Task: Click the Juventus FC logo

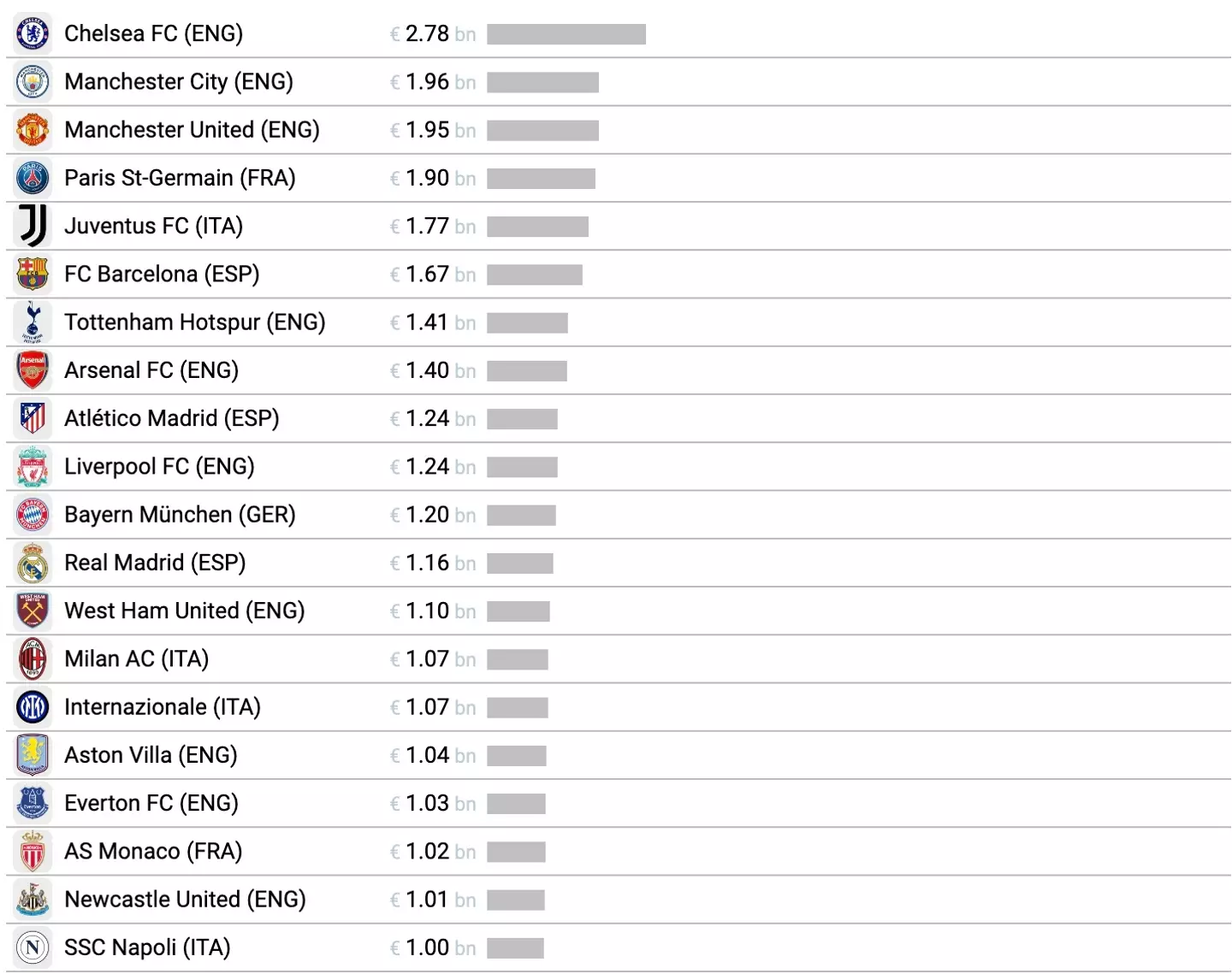Action: (x=33, y=226)
